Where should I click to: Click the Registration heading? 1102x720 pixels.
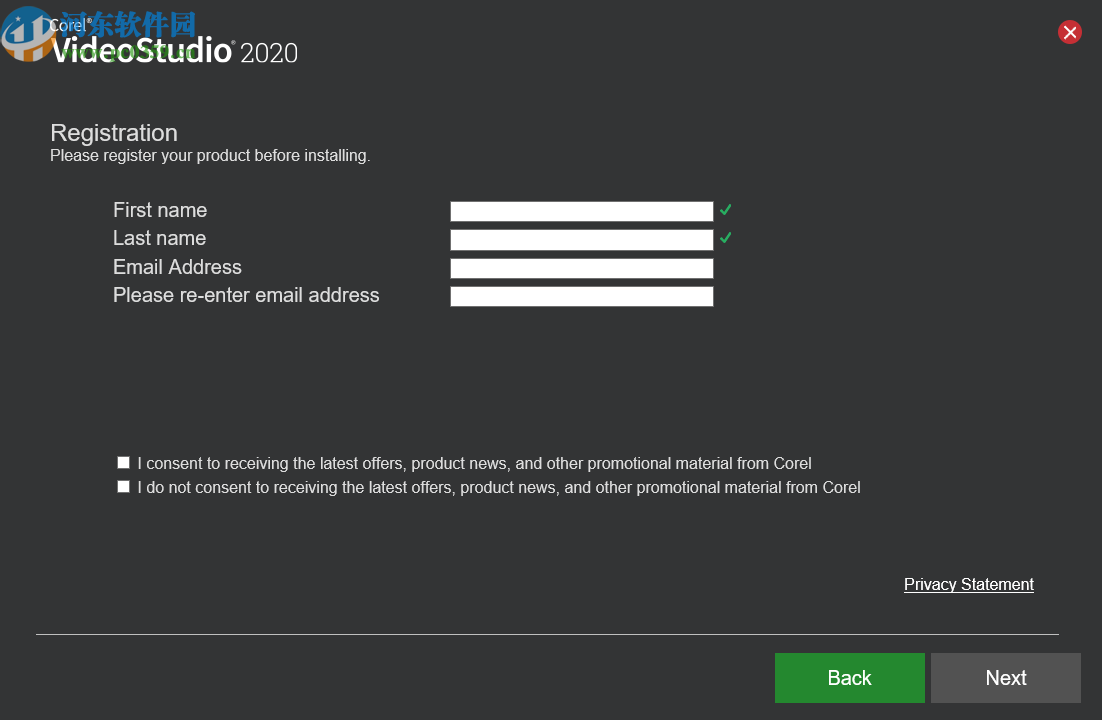[x=114, y=133]
